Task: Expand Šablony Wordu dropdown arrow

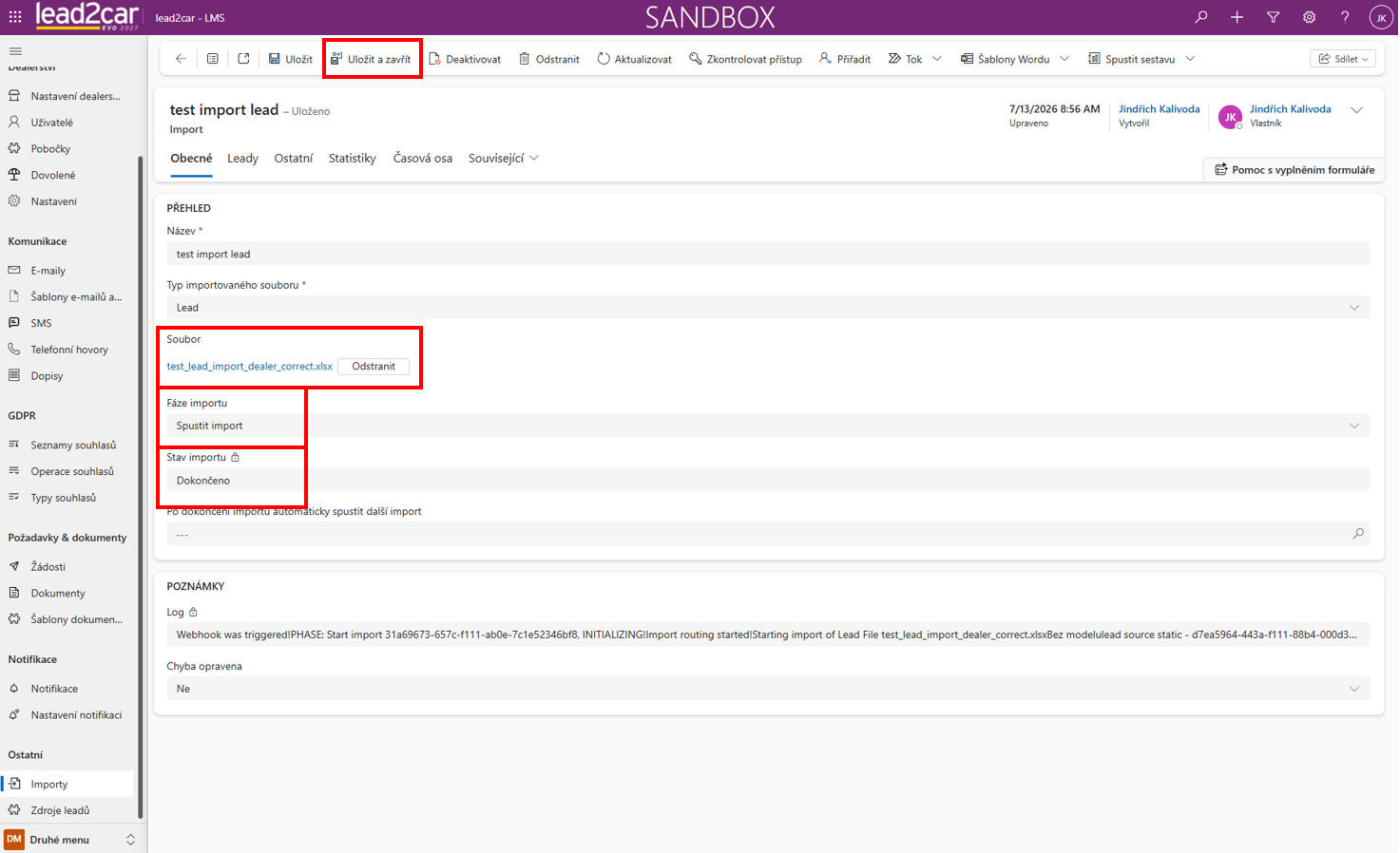Action: tap(1064, 59)
